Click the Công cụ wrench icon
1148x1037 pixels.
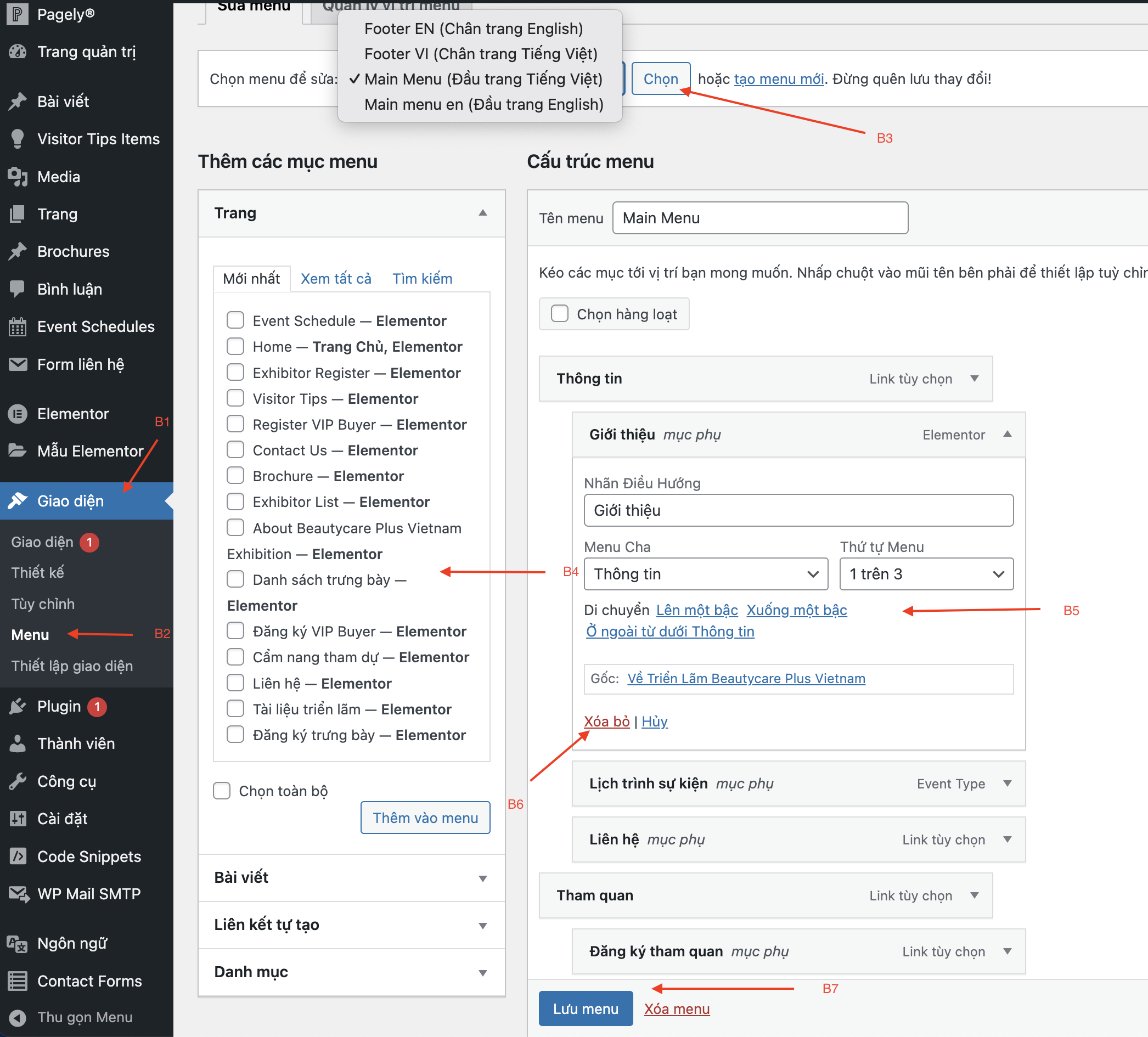18,781
